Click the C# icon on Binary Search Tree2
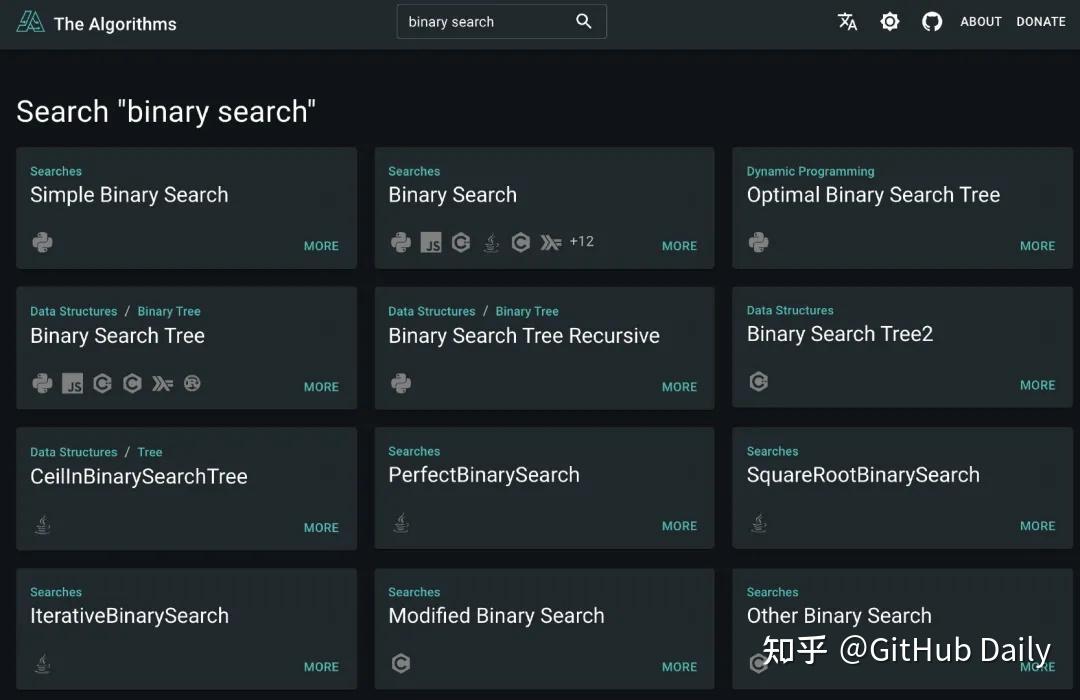Screen dimensions: 1080x700 click(758, 382)
